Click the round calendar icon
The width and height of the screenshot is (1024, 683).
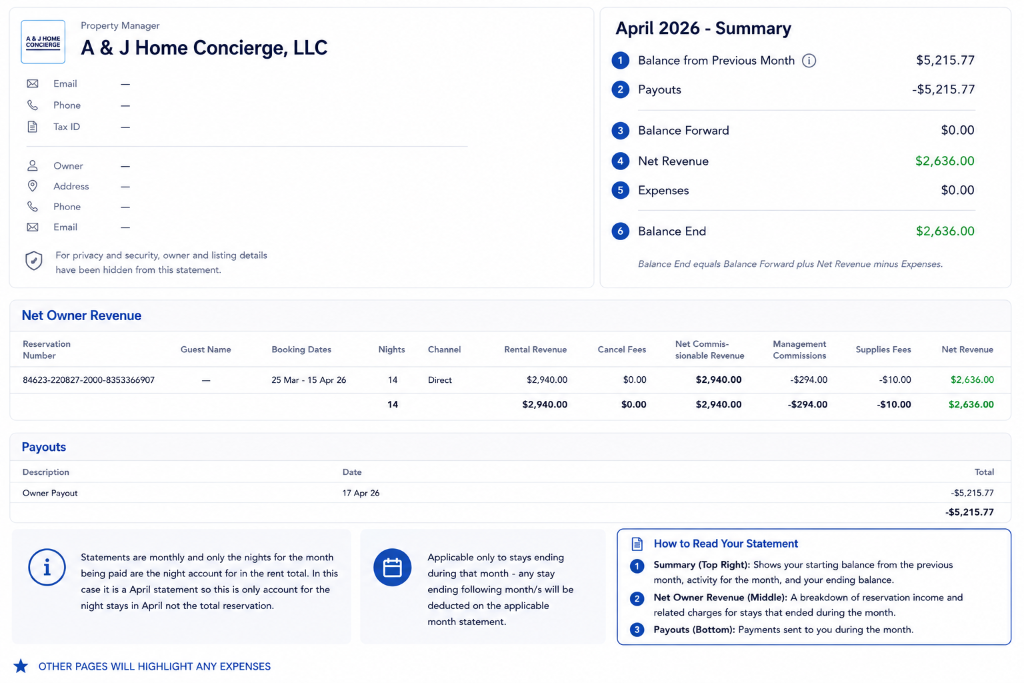[x=392, y=567]
